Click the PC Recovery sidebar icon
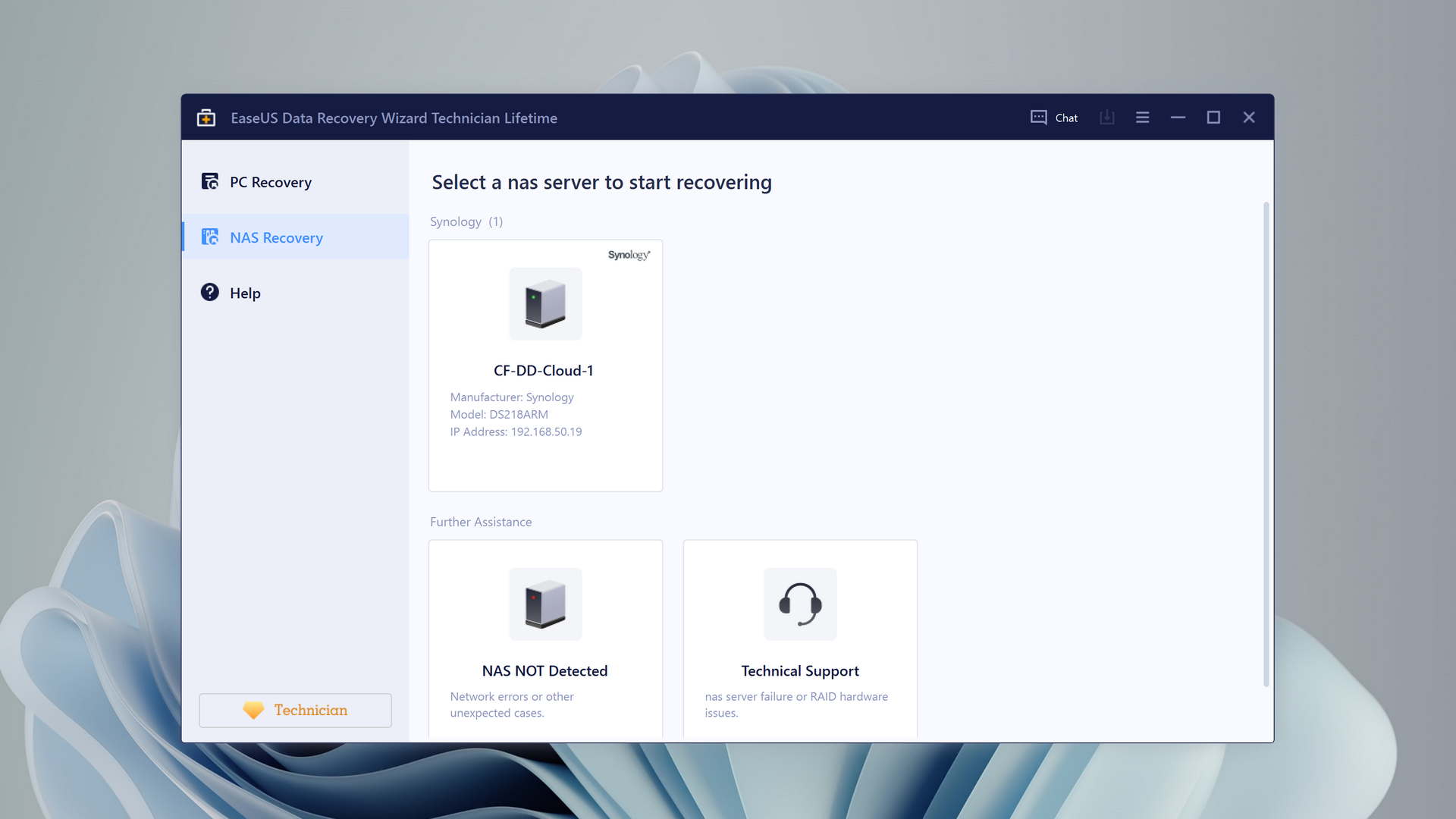The image size is (1456, 819). click(210, 182)
